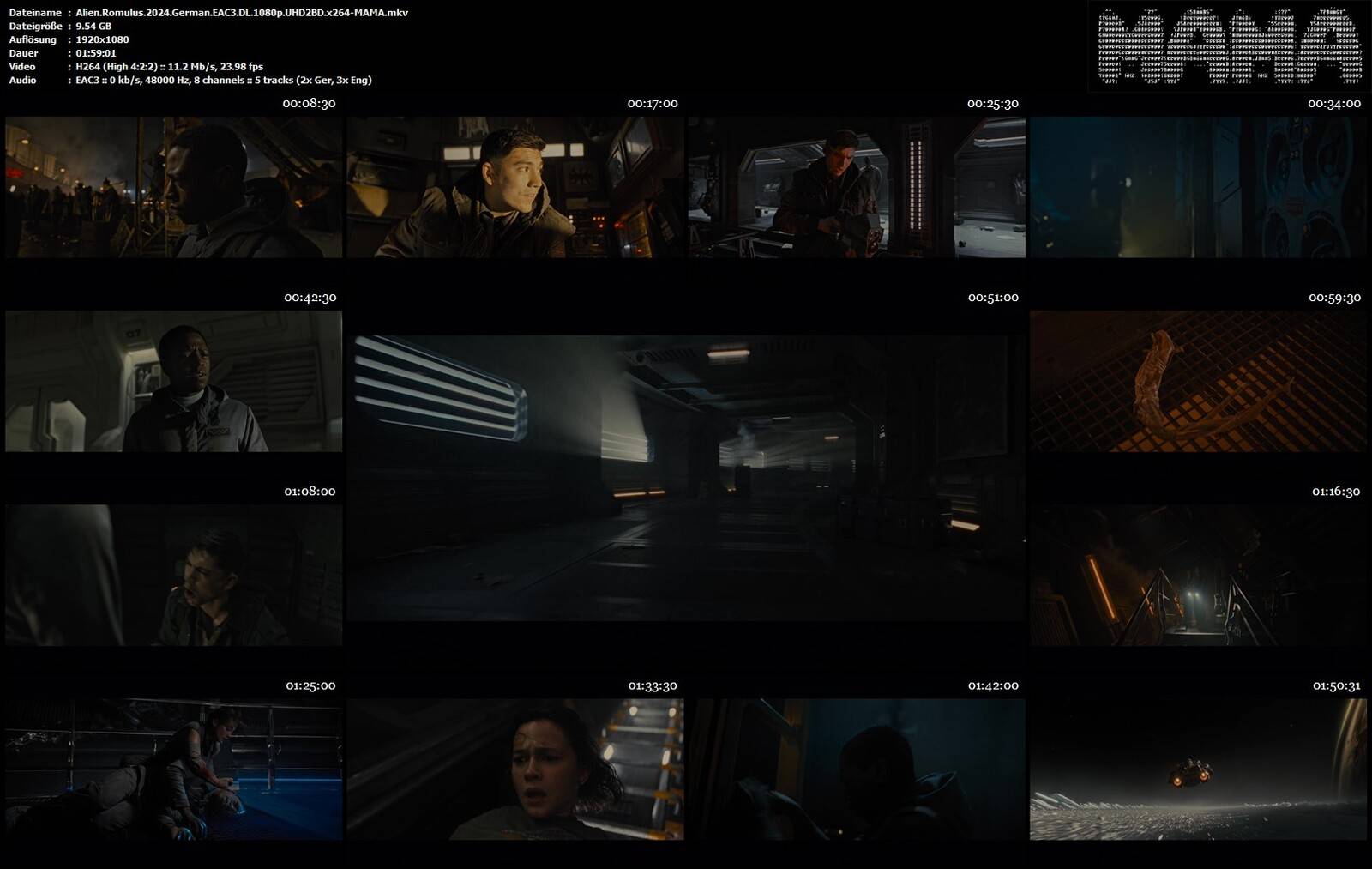Click the timestamp text 01:25:00
Viewport: 1372px width, 869px height.
pyautogui.click(x=310, y=686)
